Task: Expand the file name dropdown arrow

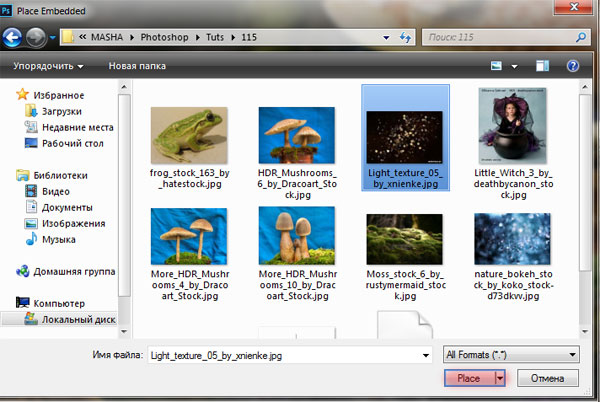Action: [x=426, y=355]
